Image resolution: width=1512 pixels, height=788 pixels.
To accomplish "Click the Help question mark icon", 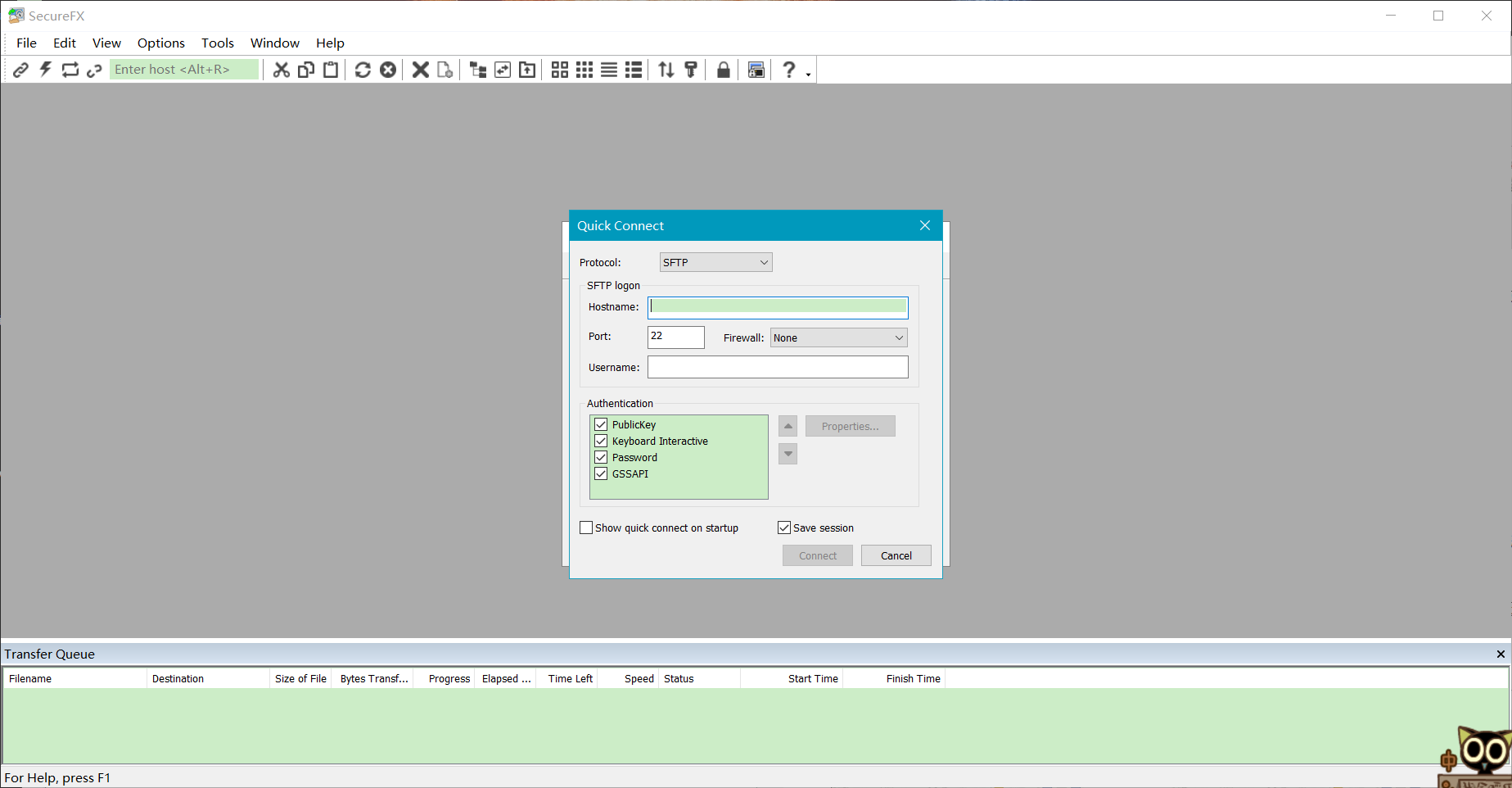I will point(788,70).
